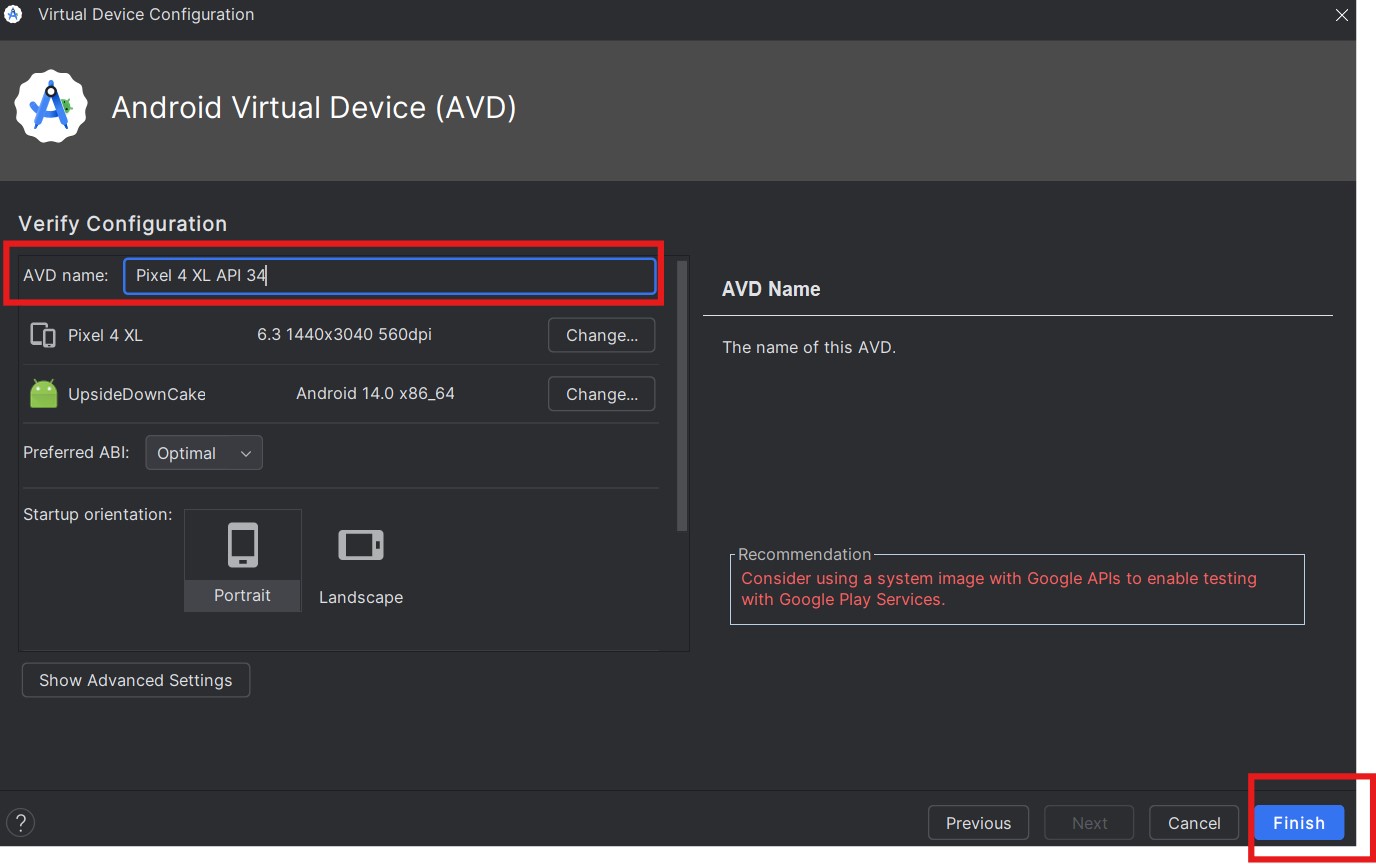Click the Android Studio logo in title bar
This screenshot has height=864, width=1376.
[x=13, y=14]
